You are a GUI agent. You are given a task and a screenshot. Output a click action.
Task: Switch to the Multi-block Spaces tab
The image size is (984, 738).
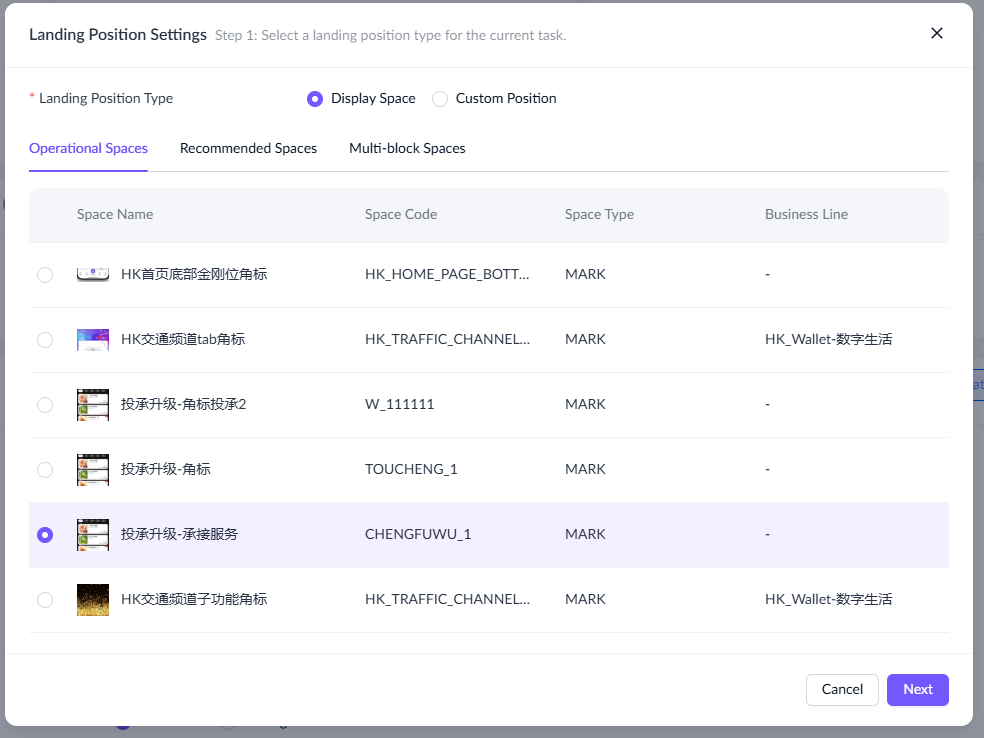(407, 148)
